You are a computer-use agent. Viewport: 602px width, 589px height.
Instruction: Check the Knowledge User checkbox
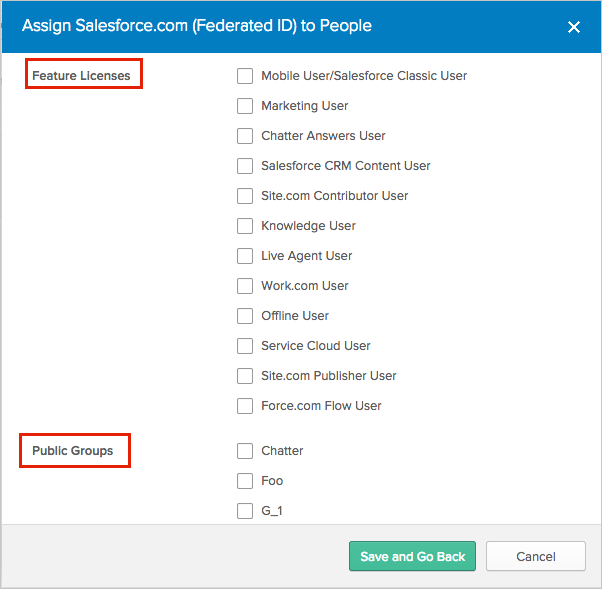pyautogui.click(x=245, y=226)
